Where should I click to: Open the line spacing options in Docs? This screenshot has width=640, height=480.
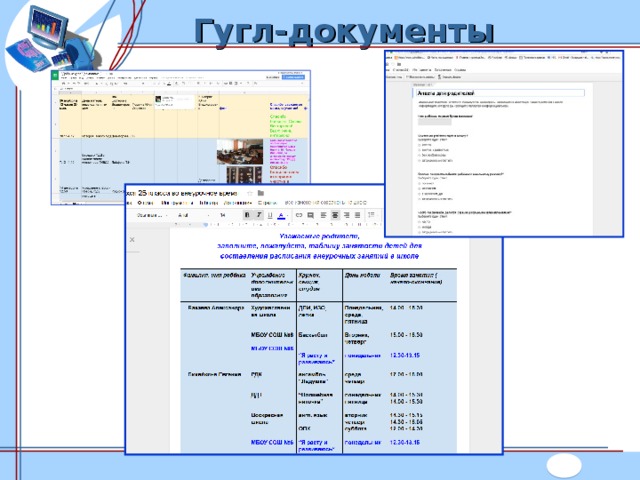[371, 215]
